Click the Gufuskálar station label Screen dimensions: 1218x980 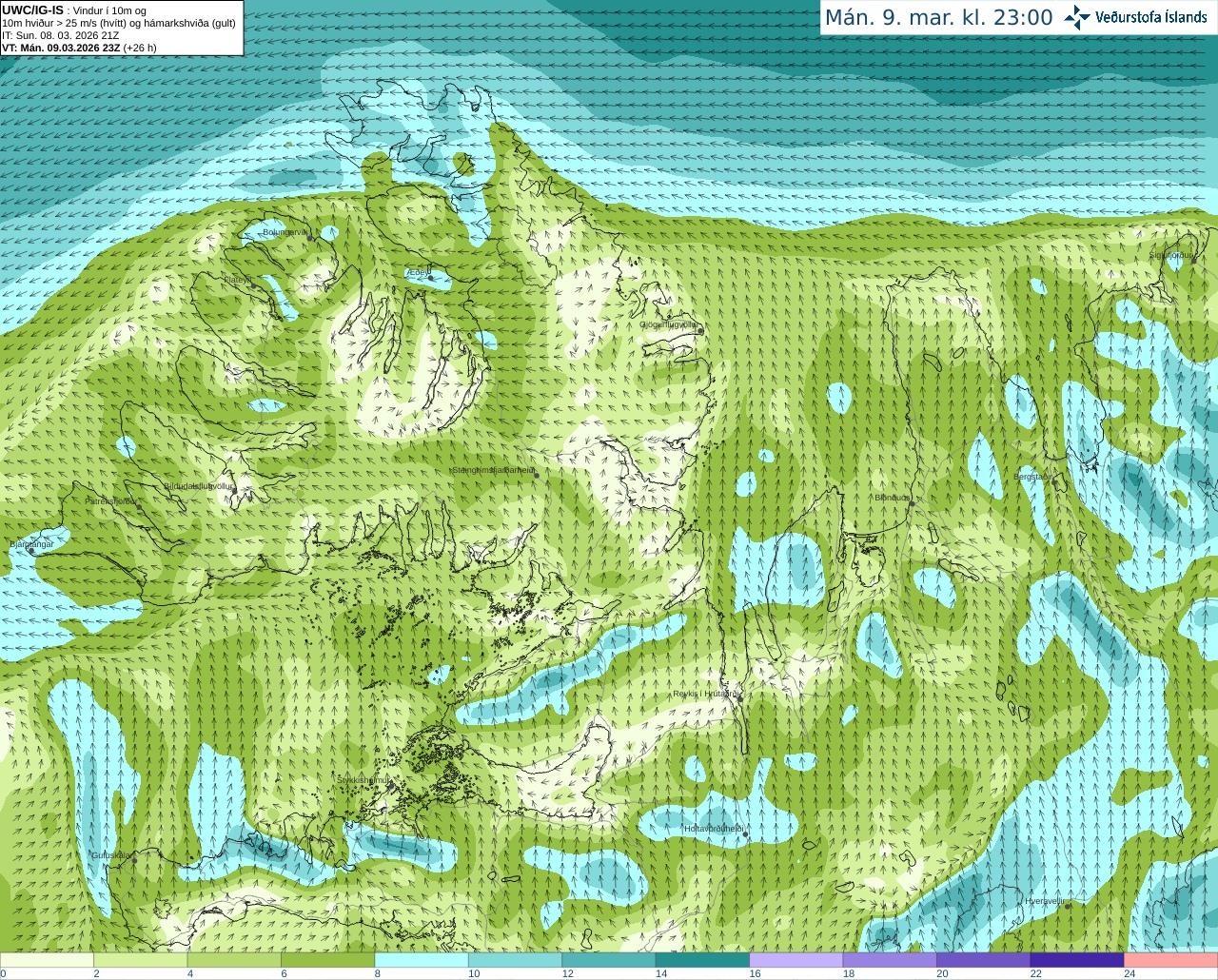click(111, 854)
